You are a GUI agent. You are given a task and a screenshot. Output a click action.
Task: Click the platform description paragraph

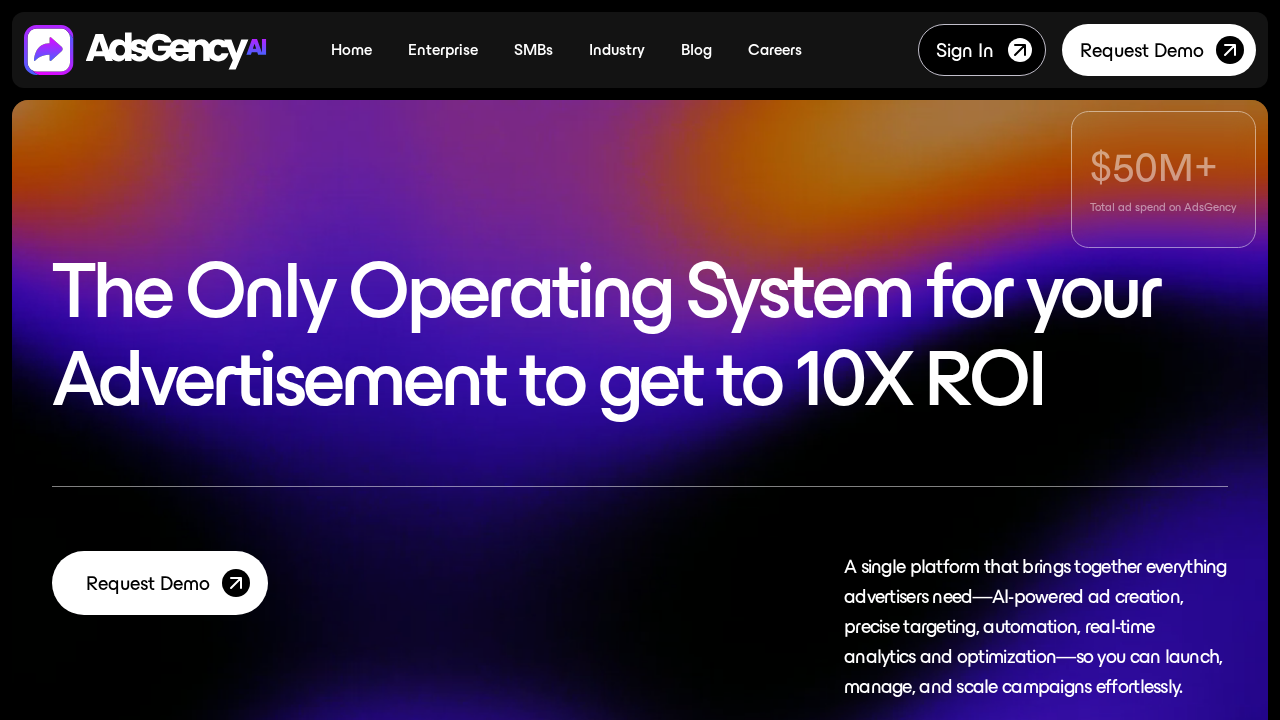1035,626
